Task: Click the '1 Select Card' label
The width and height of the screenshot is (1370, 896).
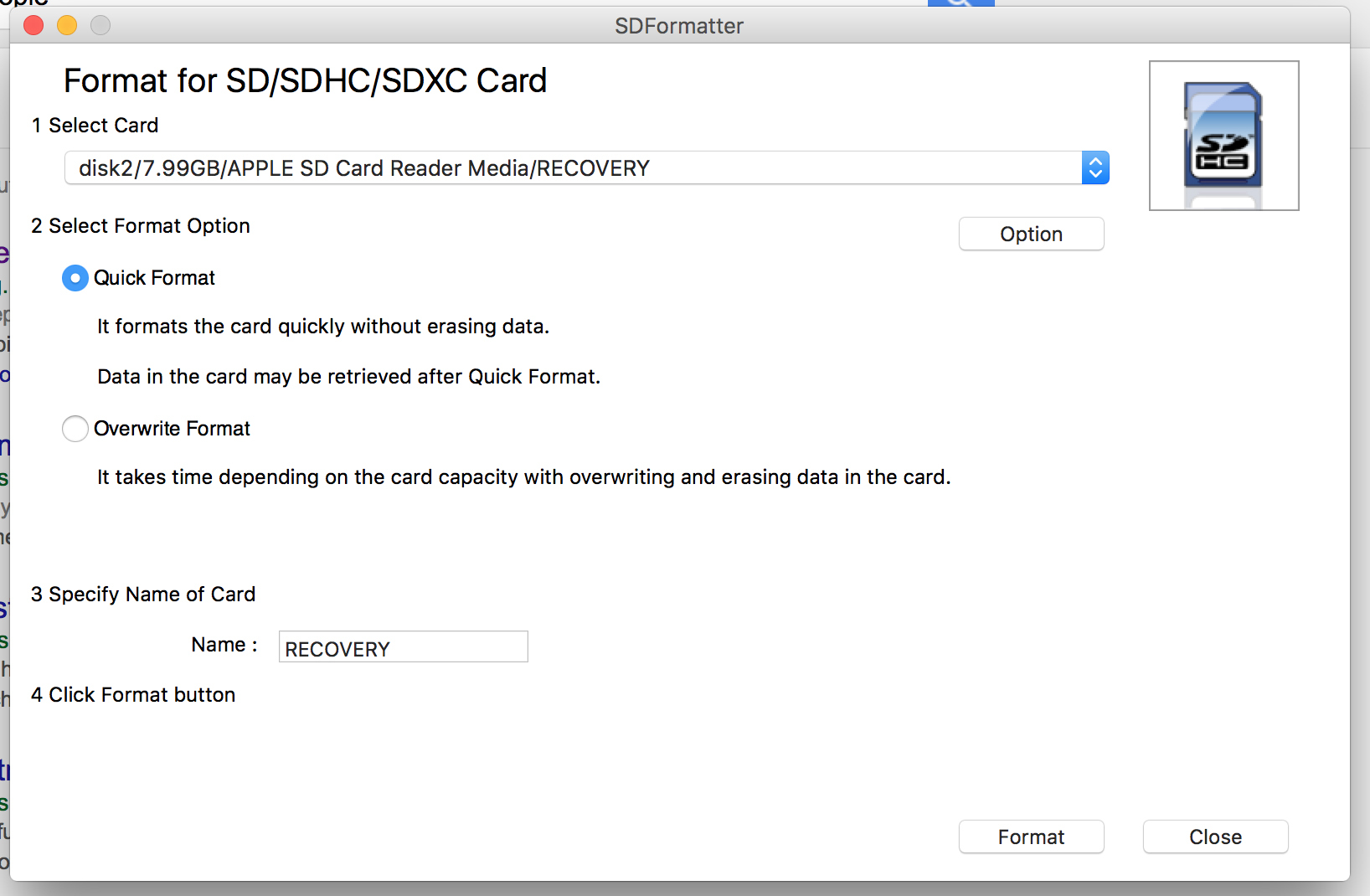Action: pyautogui.click(x=95, y=126)
